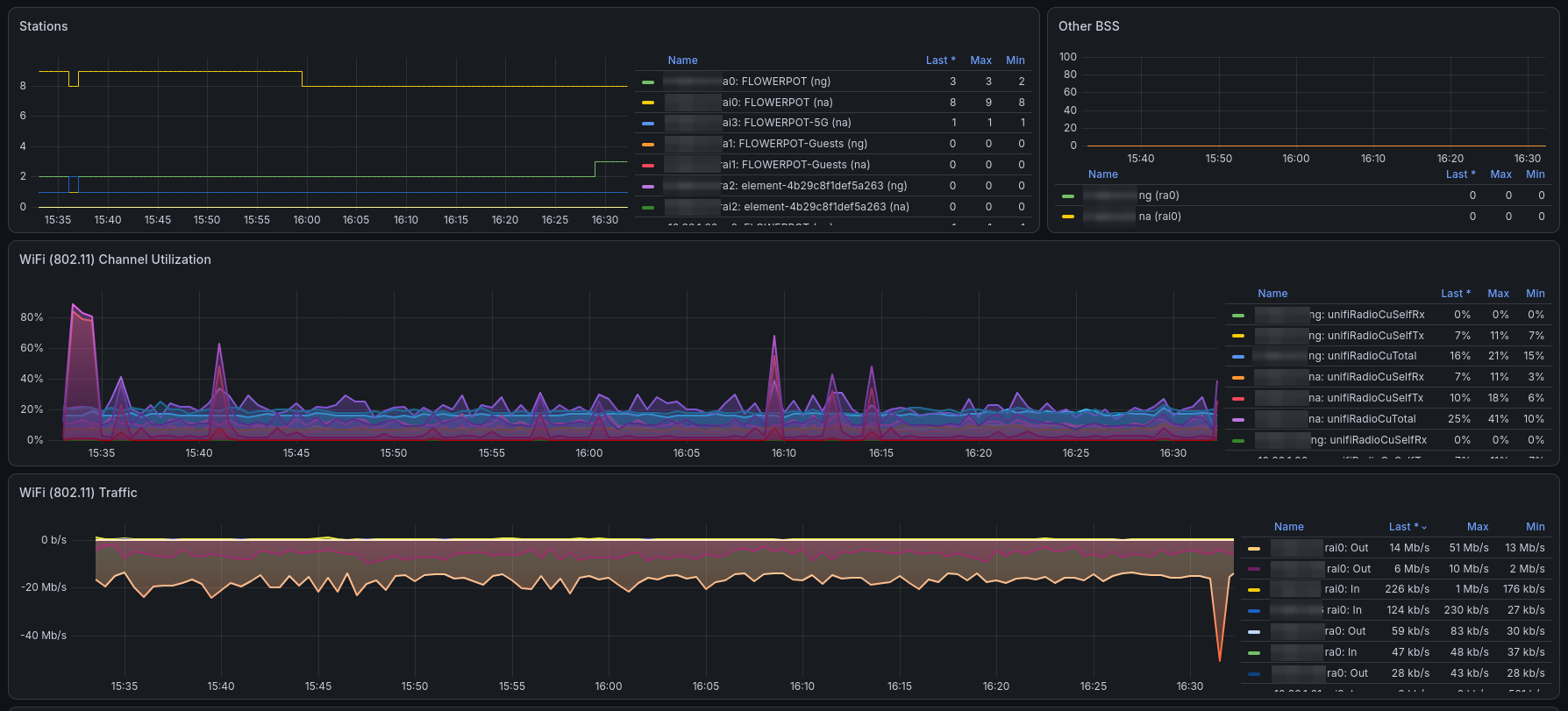Image resolution: width=1568 pixels, height=711 pixels.
Task: Click the yellow swatch for rai0: FLOWERPOT (na)
Action: click(648, 103)
